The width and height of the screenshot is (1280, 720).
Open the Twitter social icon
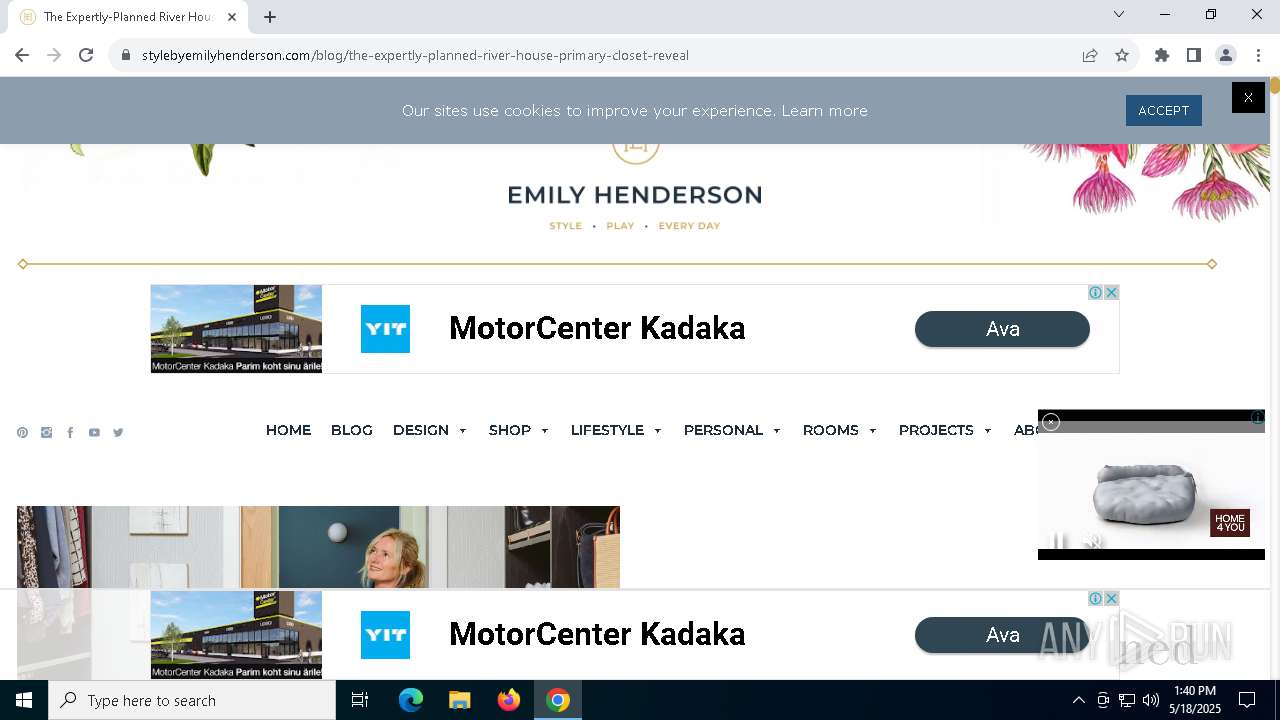pos(118,433)
